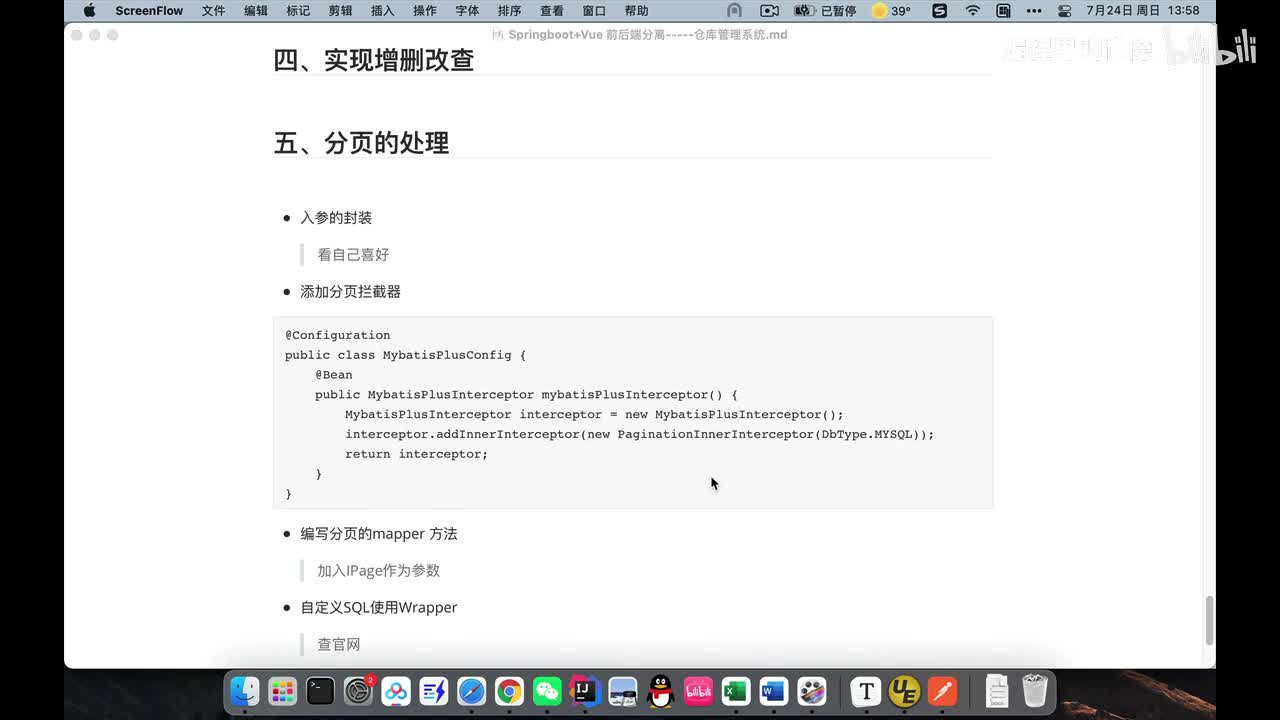Open System Preferences dock icon
Image resolution: width=1280 pixels, height=720 pixels.
[x=358, y=691]
